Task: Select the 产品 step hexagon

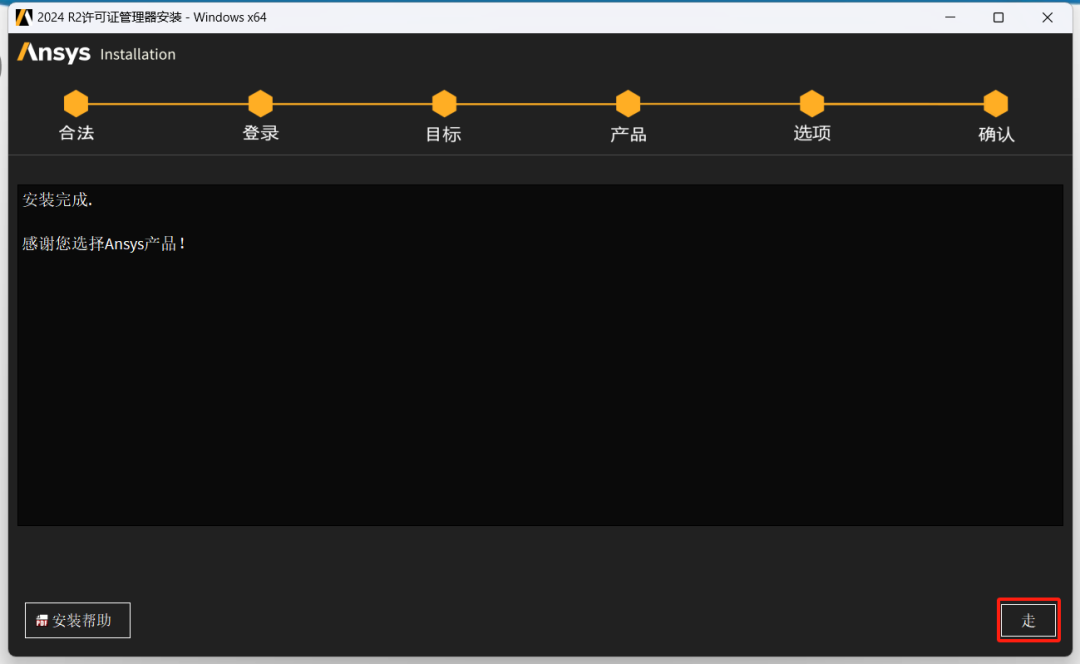Action: point(628,104)
